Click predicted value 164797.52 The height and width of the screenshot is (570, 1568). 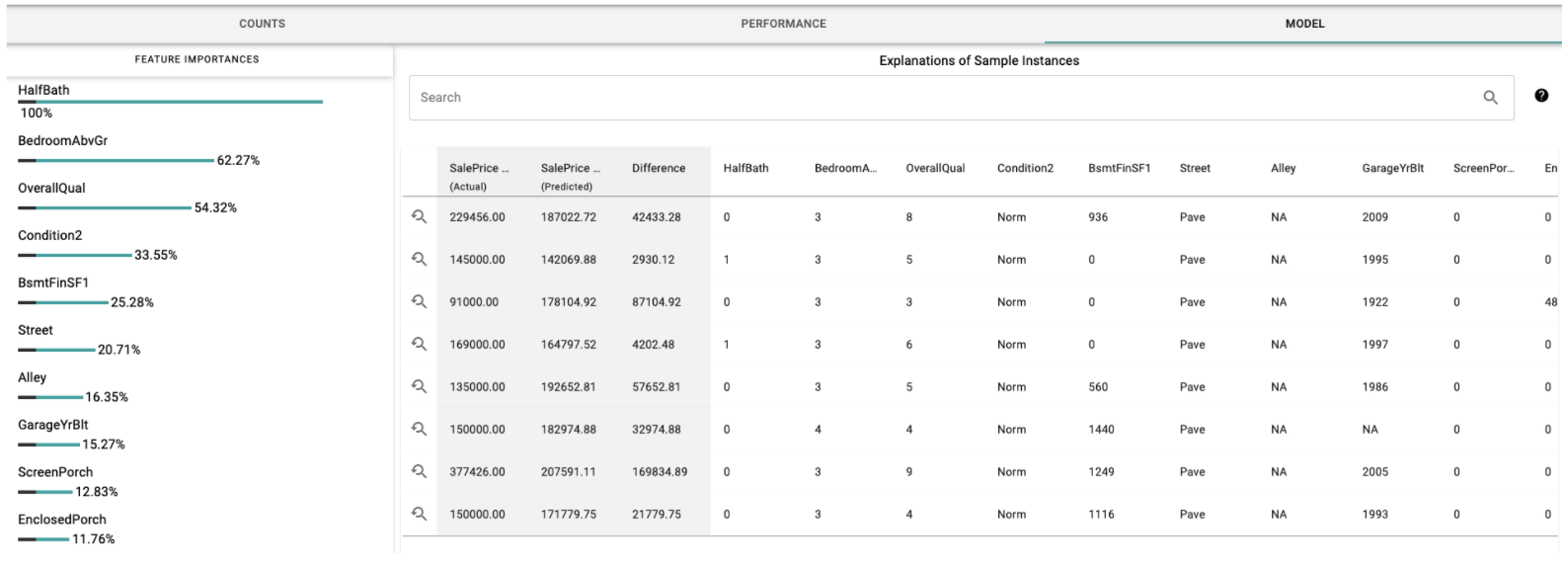[x=569, y=345]
